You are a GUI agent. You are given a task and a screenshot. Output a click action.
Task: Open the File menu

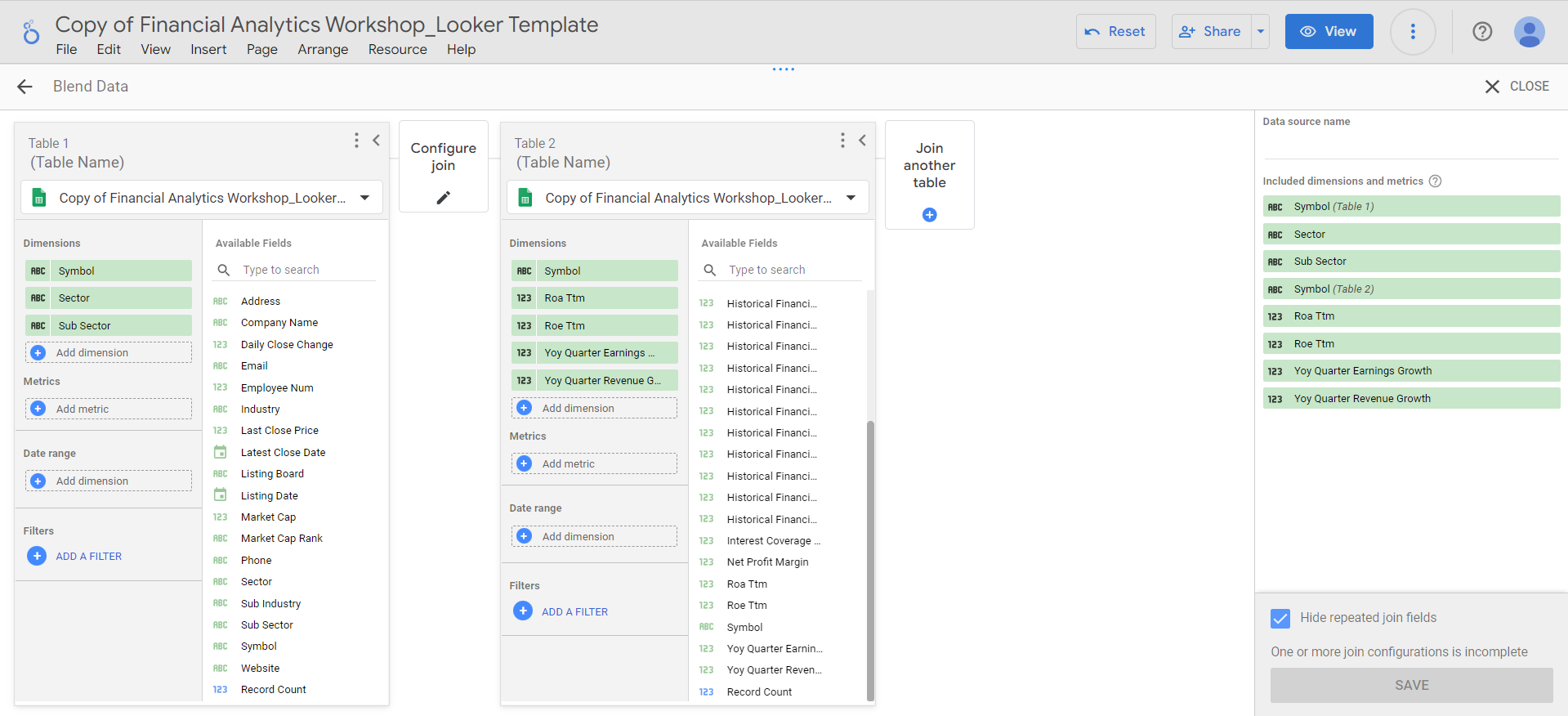[66, 50]
